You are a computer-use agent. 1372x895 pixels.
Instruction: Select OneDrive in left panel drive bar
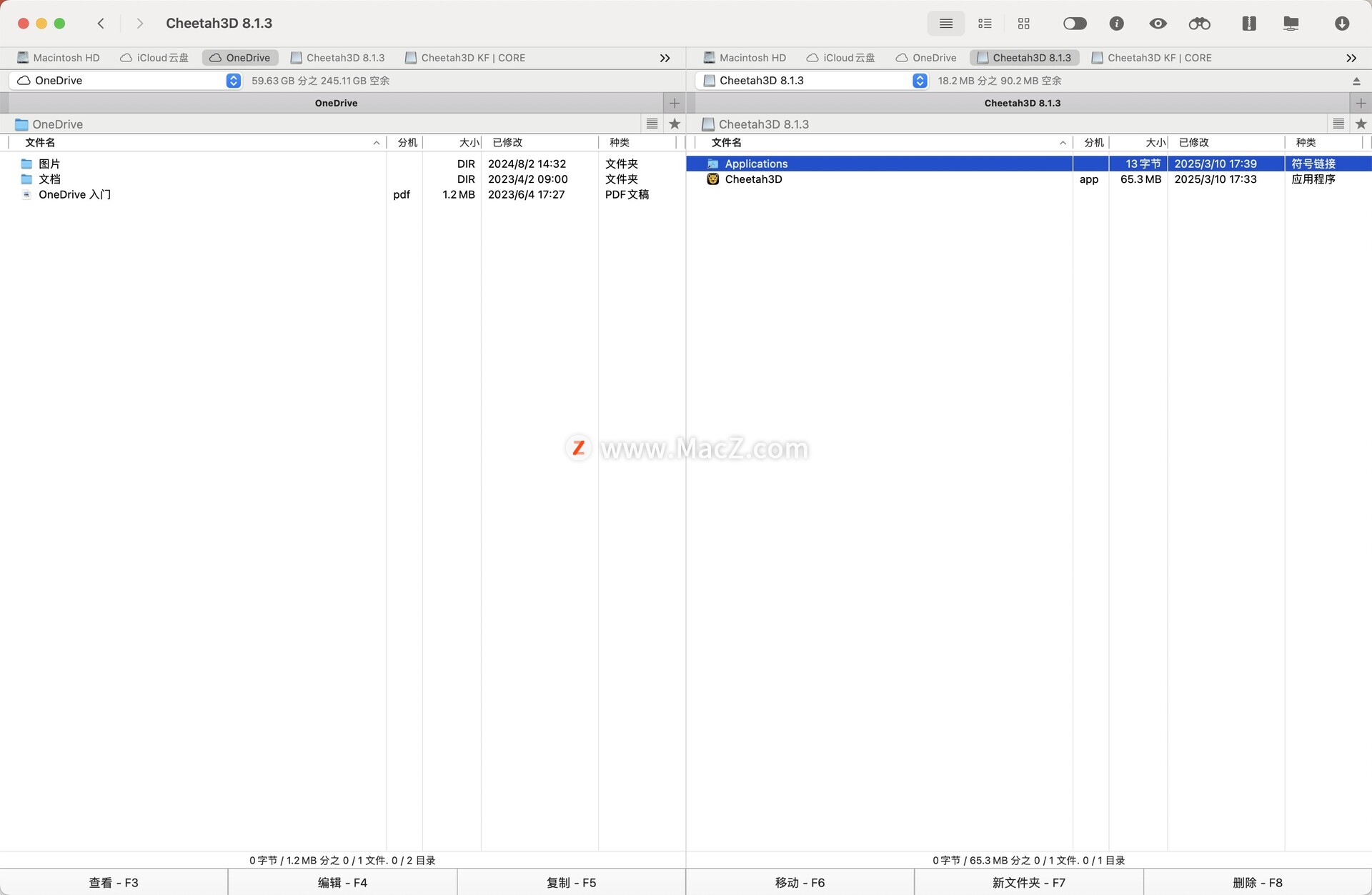(x=240, y=58)
